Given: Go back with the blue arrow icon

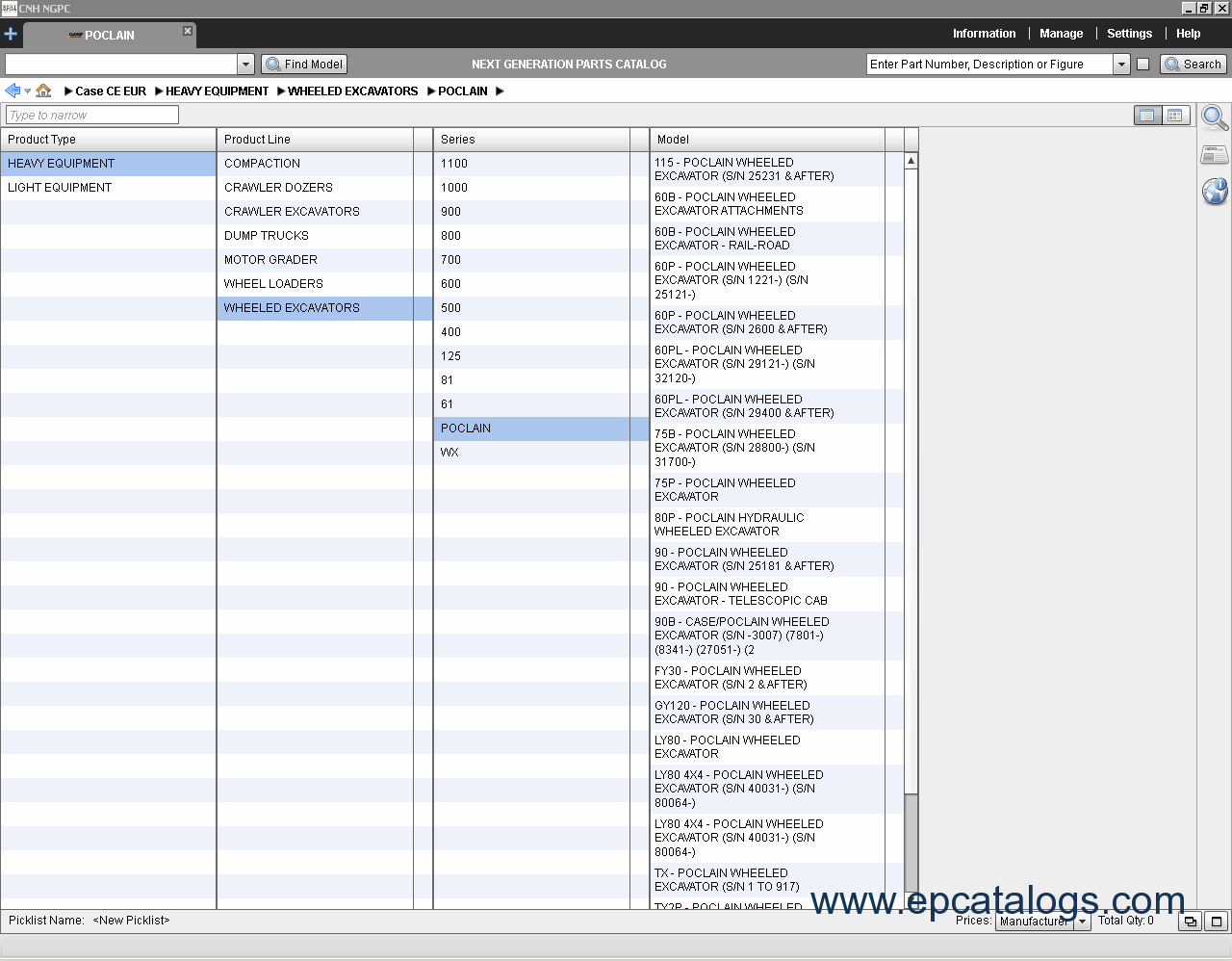Looking at the screenshot, I should click(13, 91).
